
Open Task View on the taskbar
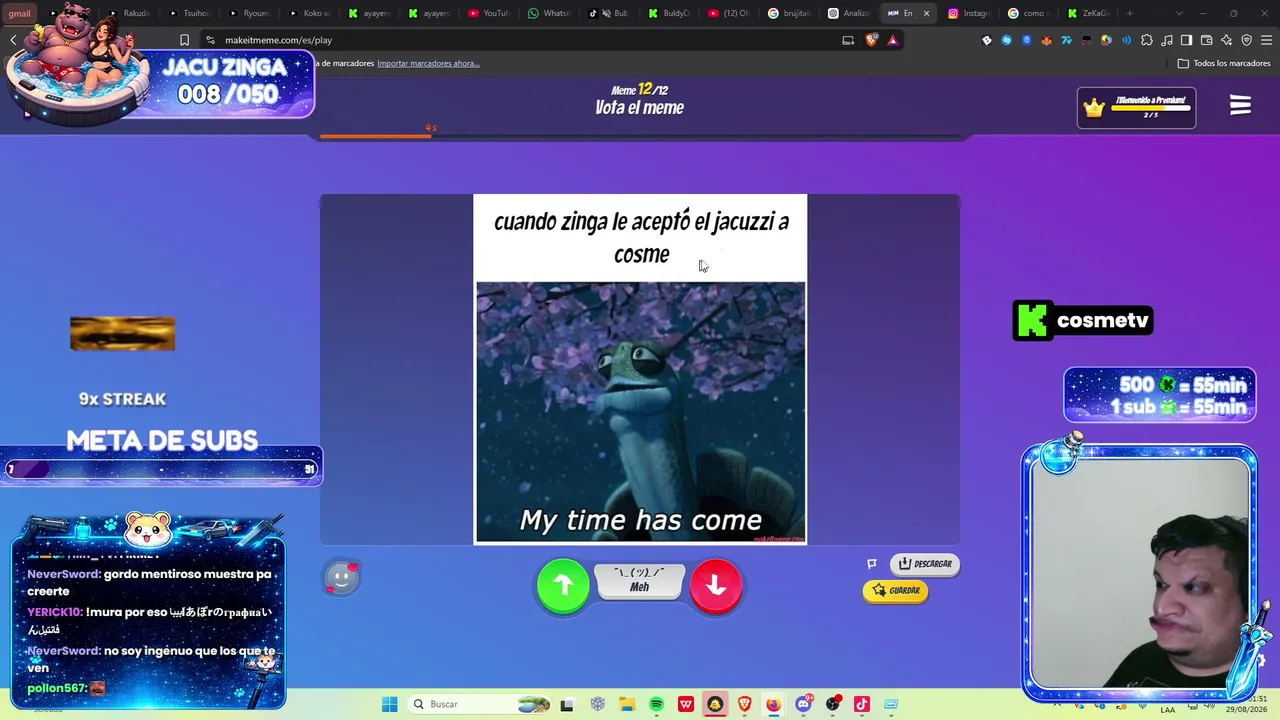(x=567, y=704)
